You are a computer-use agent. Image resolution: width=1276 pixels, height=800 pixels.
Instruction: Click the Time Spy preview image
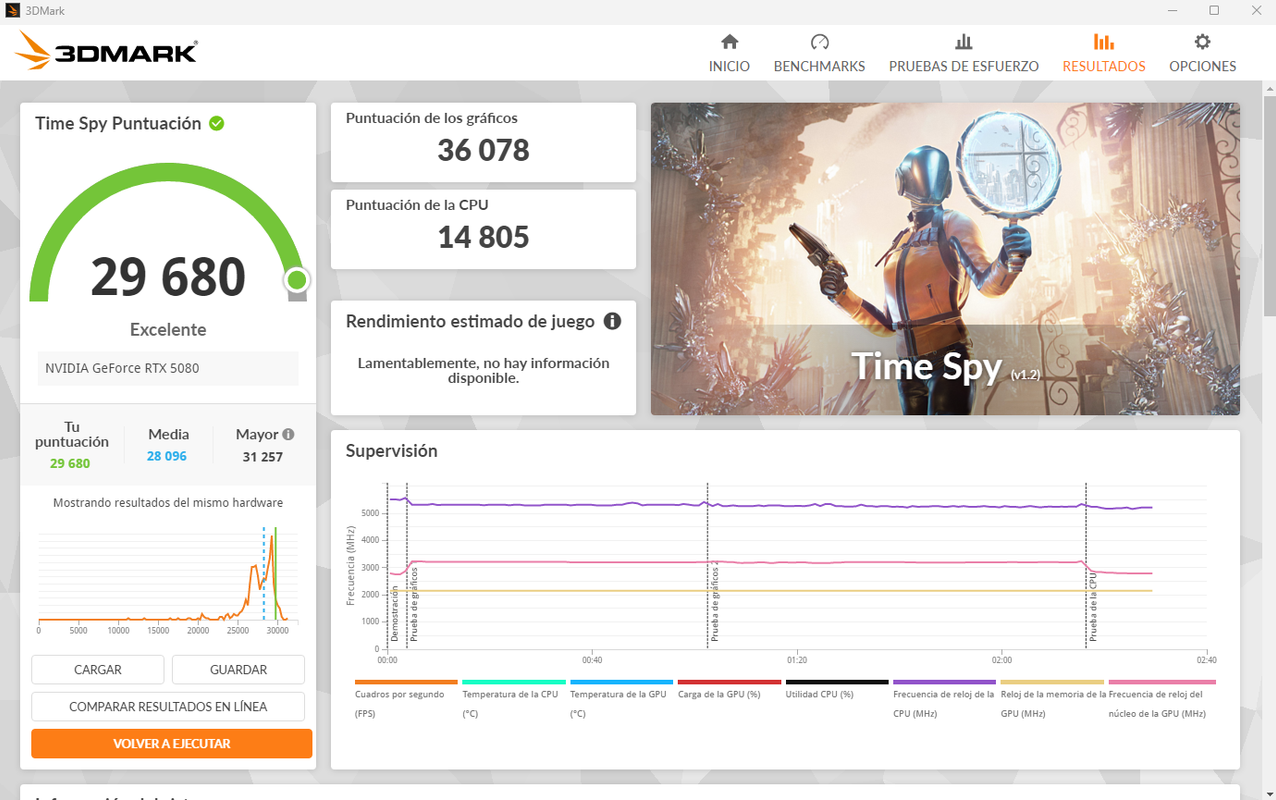point(945,259)
